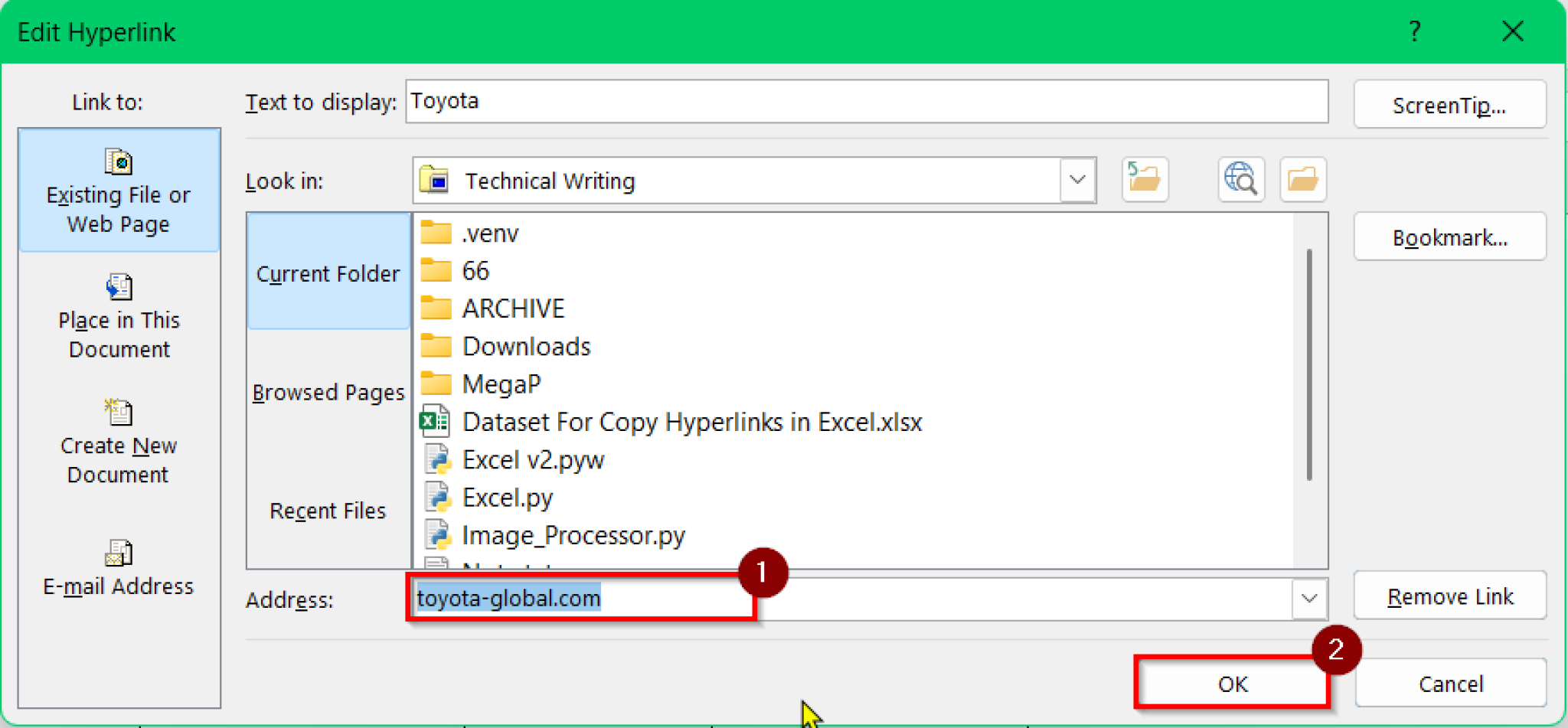Click the ScreenTip button

coord(1449,104)
